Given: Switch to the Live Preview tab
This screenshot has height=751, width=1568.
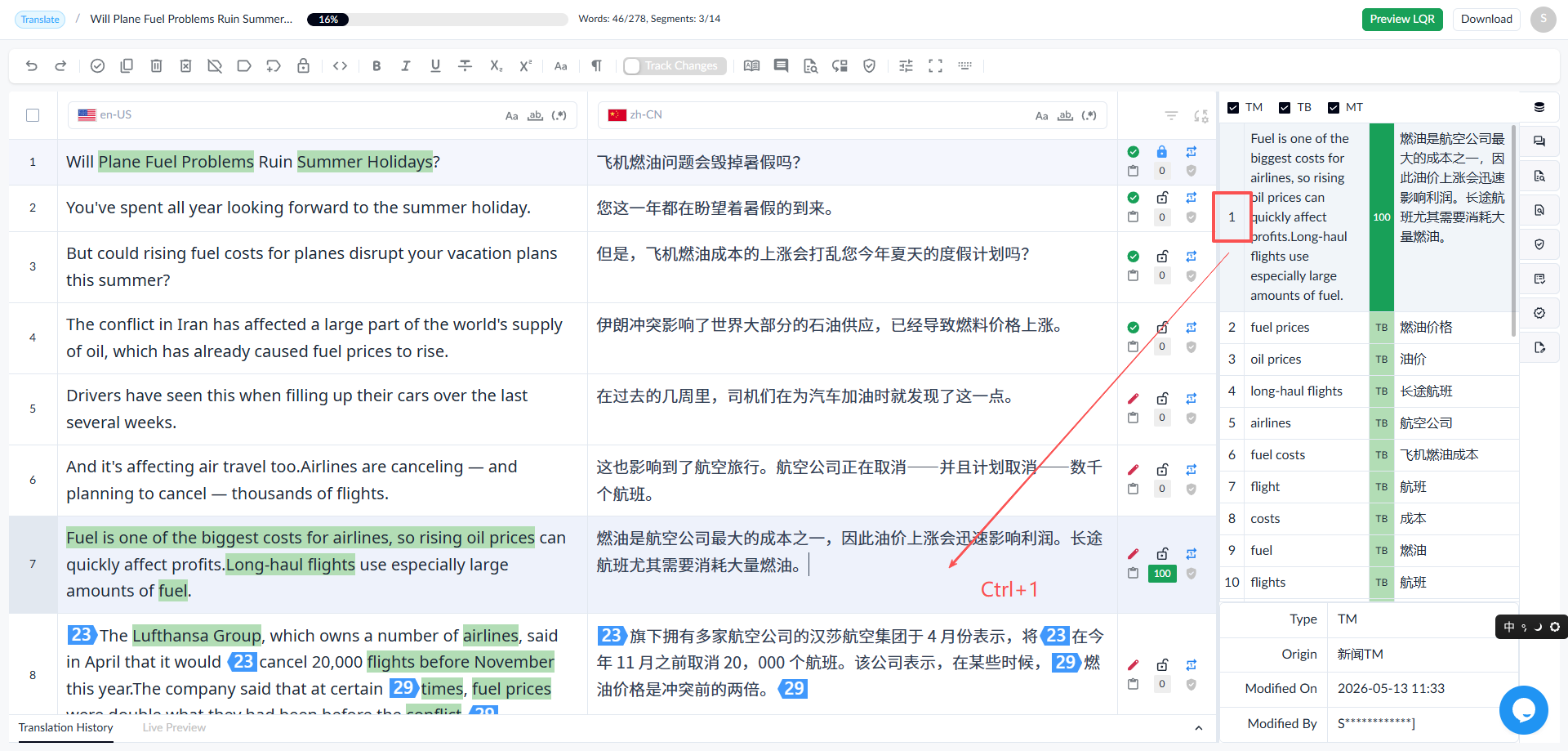Looking at the screenshot, I should pos(174,727).
